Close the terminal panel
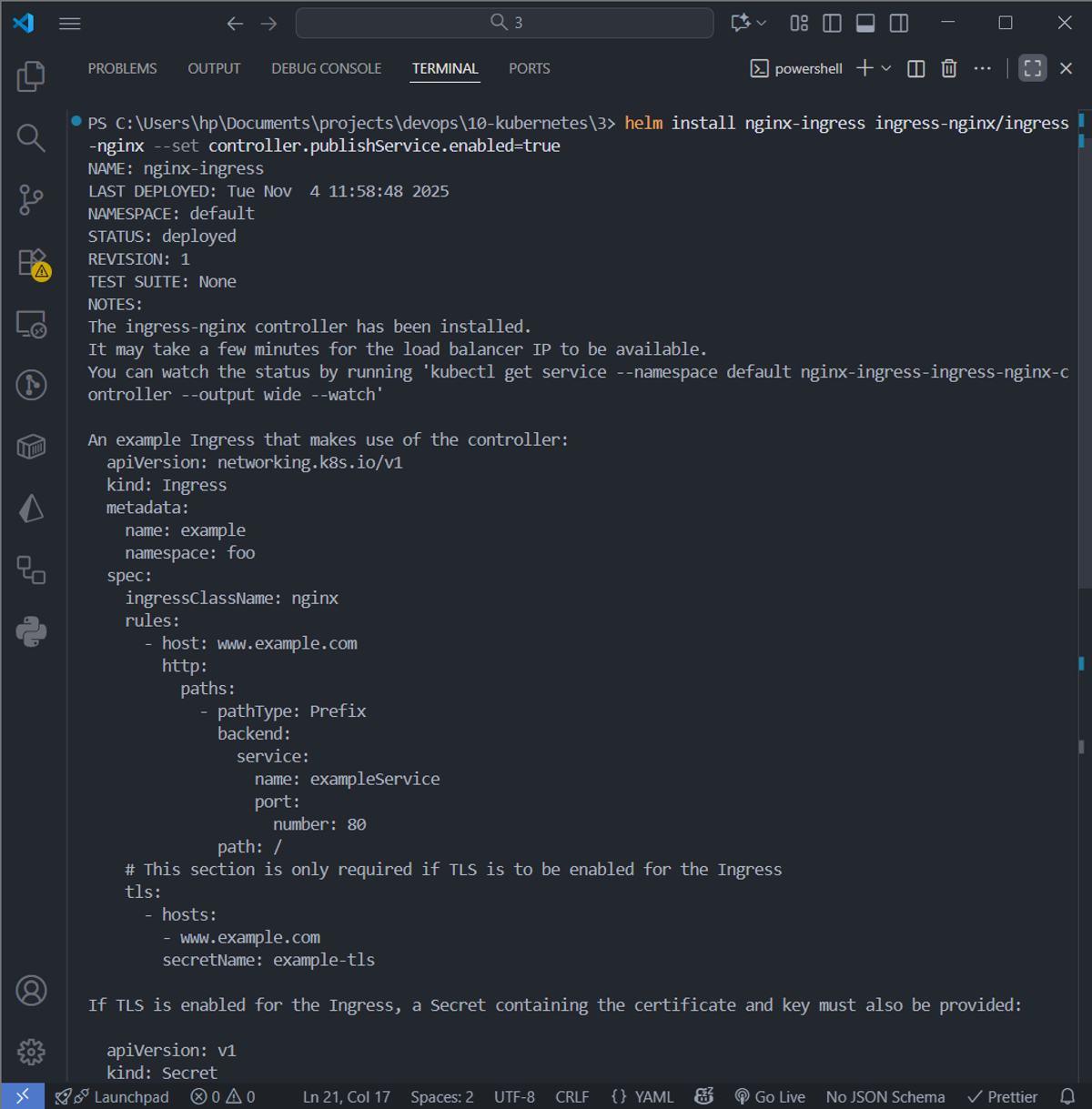The image size is (1092, 1109). 1067,68
